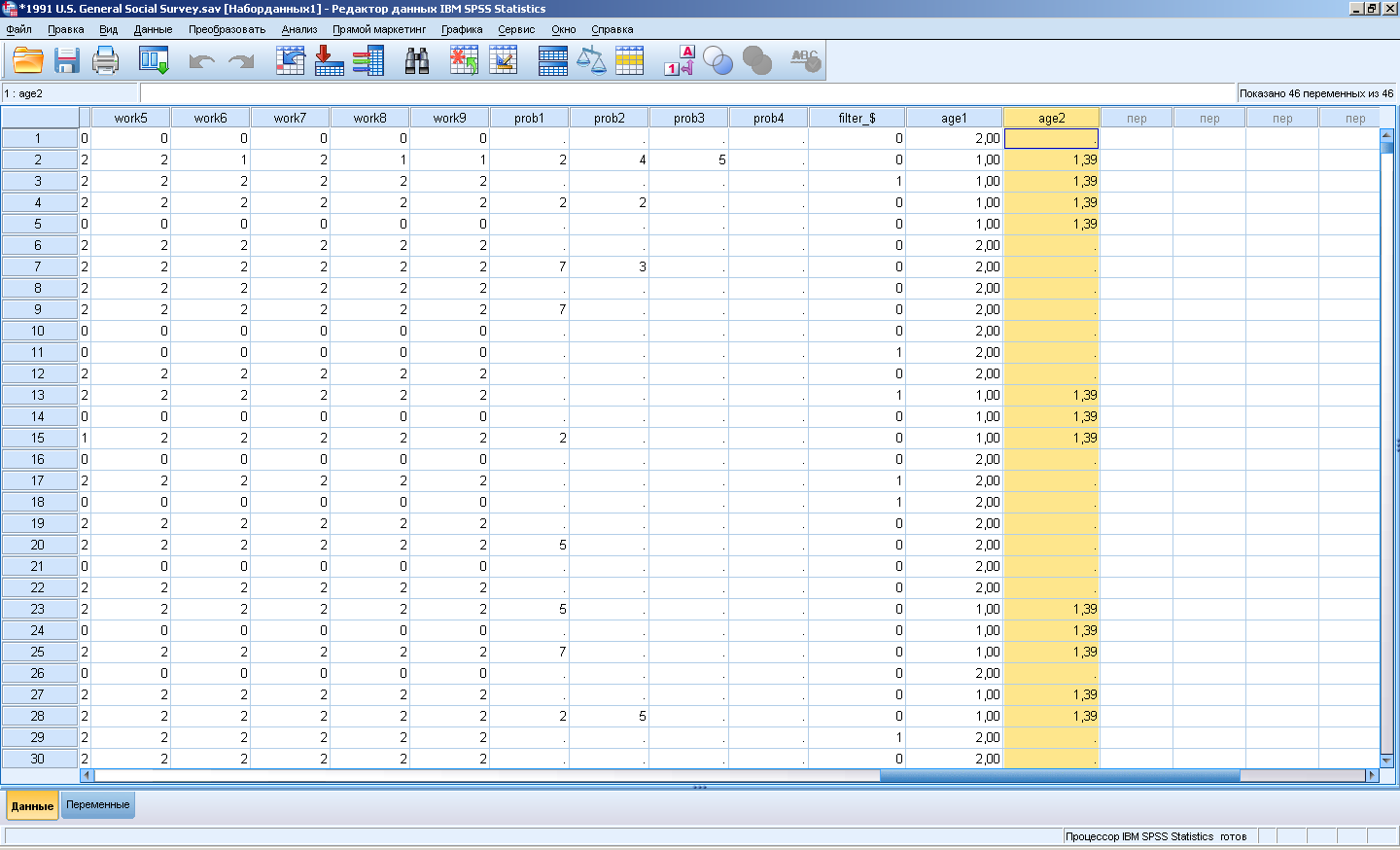This screenshot has height=850, width=1400.
Task: Open the Прямой маркетинг menu
Action: coord(379,29)
